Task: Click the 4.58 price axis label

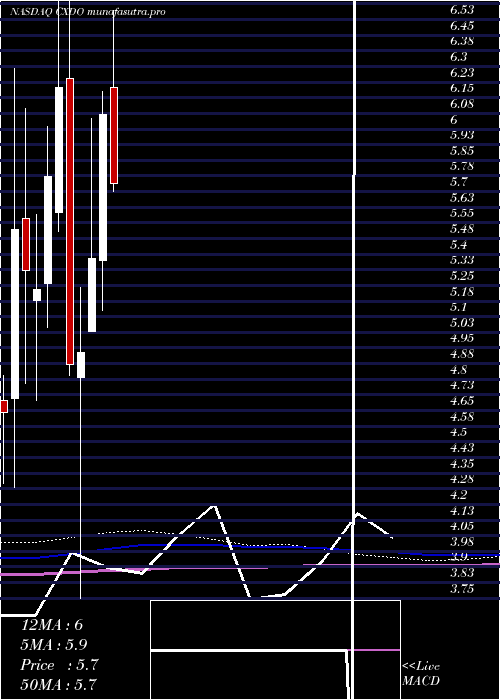Action: tap(462, 416)
